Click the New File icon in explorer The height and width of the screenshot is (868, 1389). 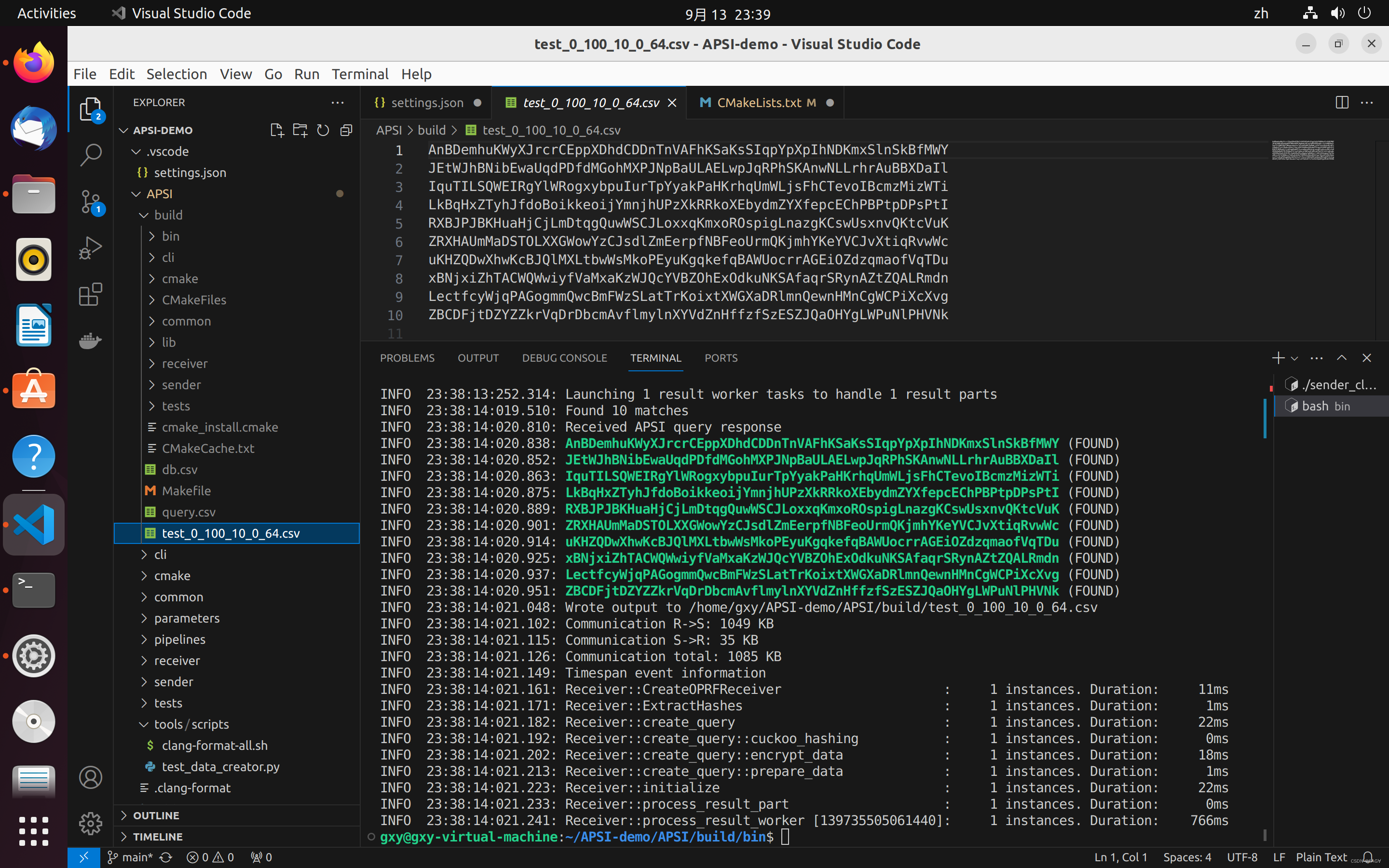277,130
